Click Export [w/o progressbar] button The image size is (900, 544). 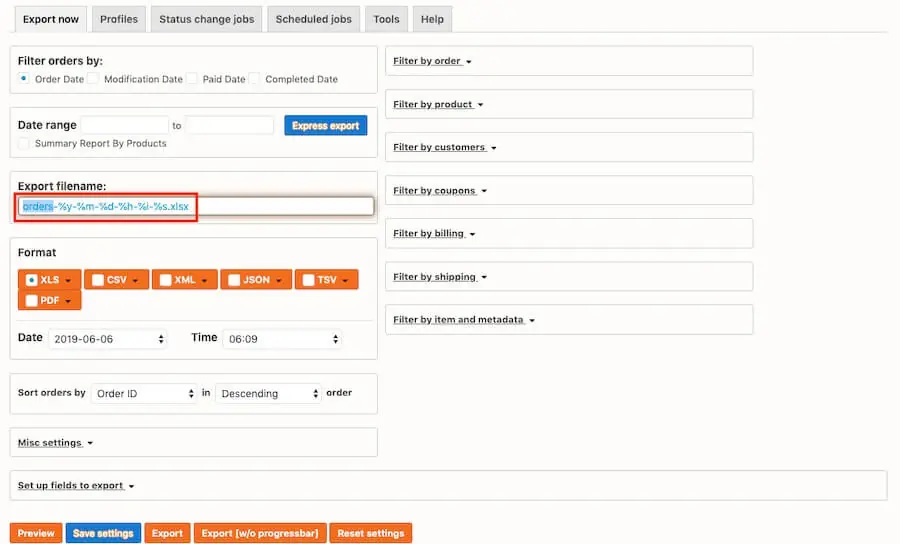coord(260,533)
